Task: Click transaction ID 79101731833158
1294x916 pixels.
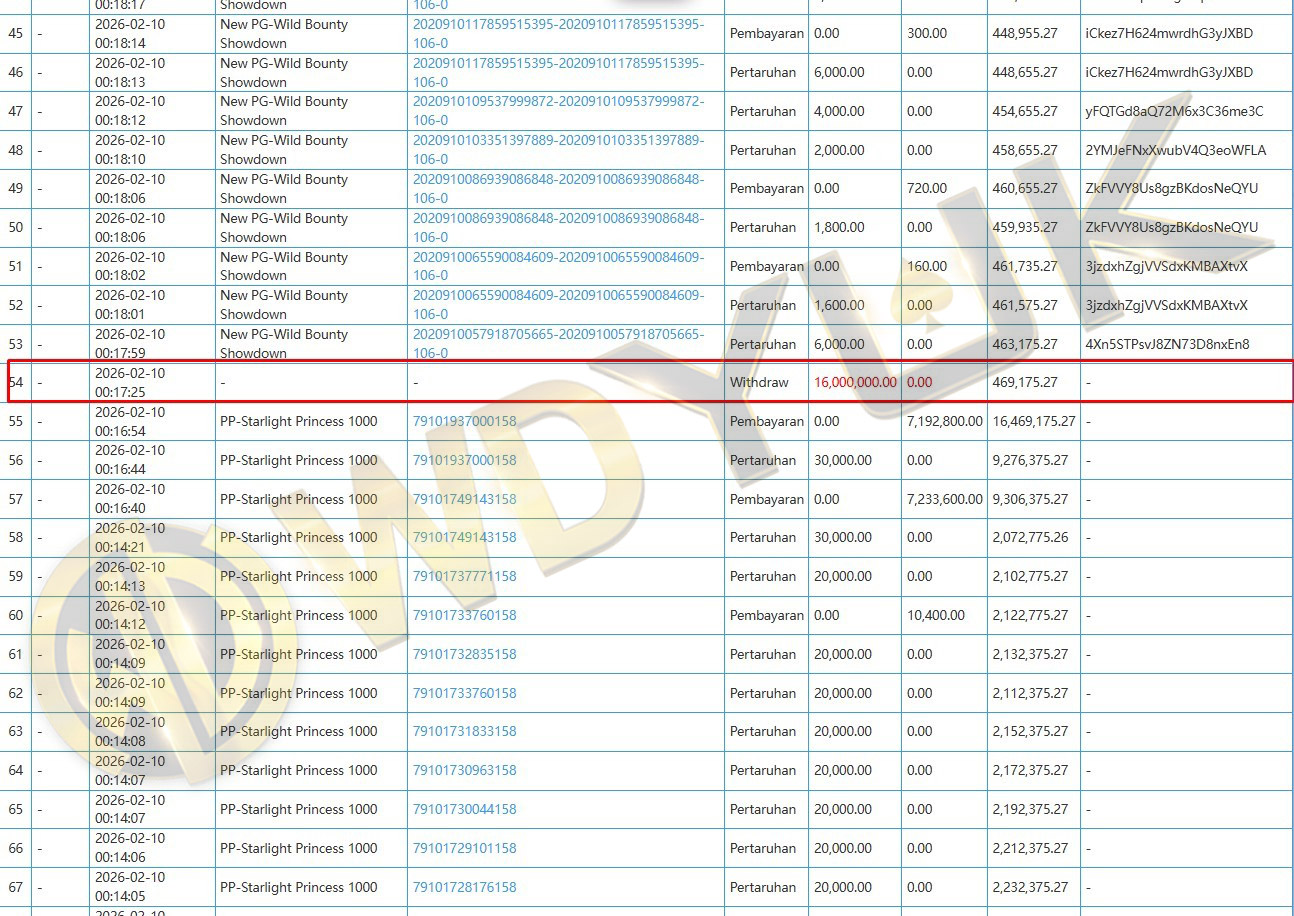Action: point(464,731)
